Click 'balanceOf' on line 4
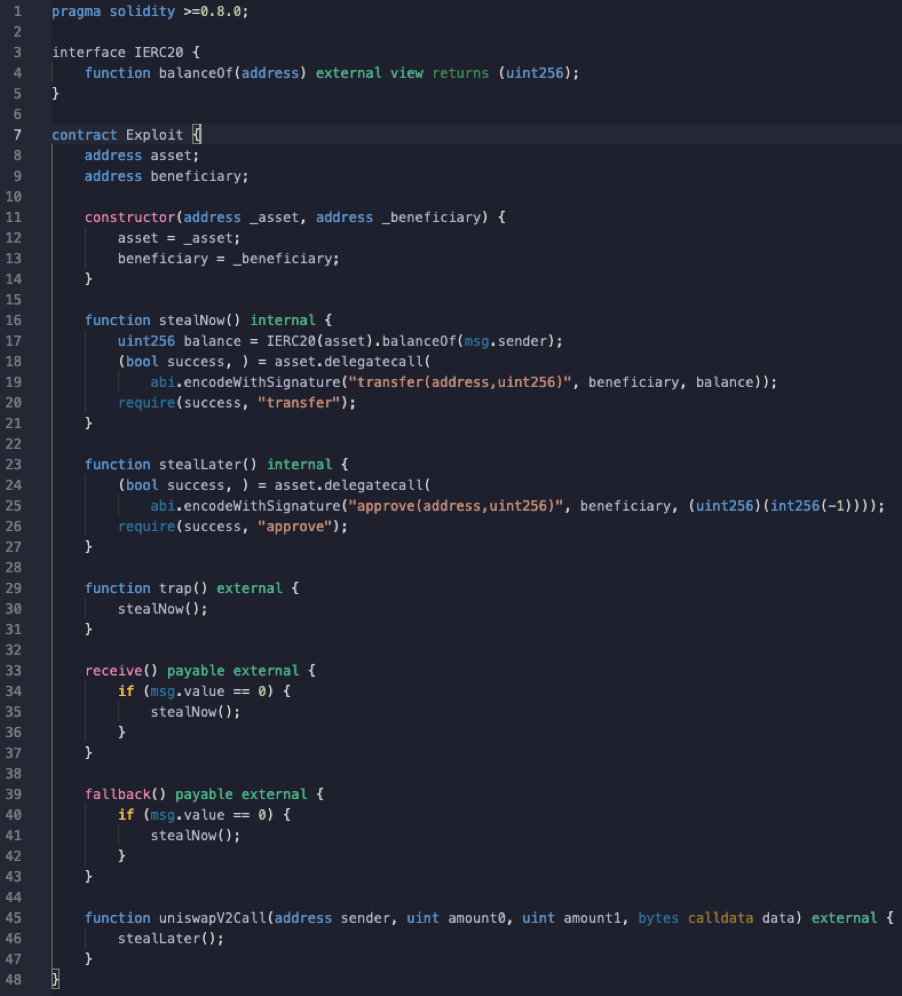The height and width of the screenshot is (996, 902). click(196, 73)
